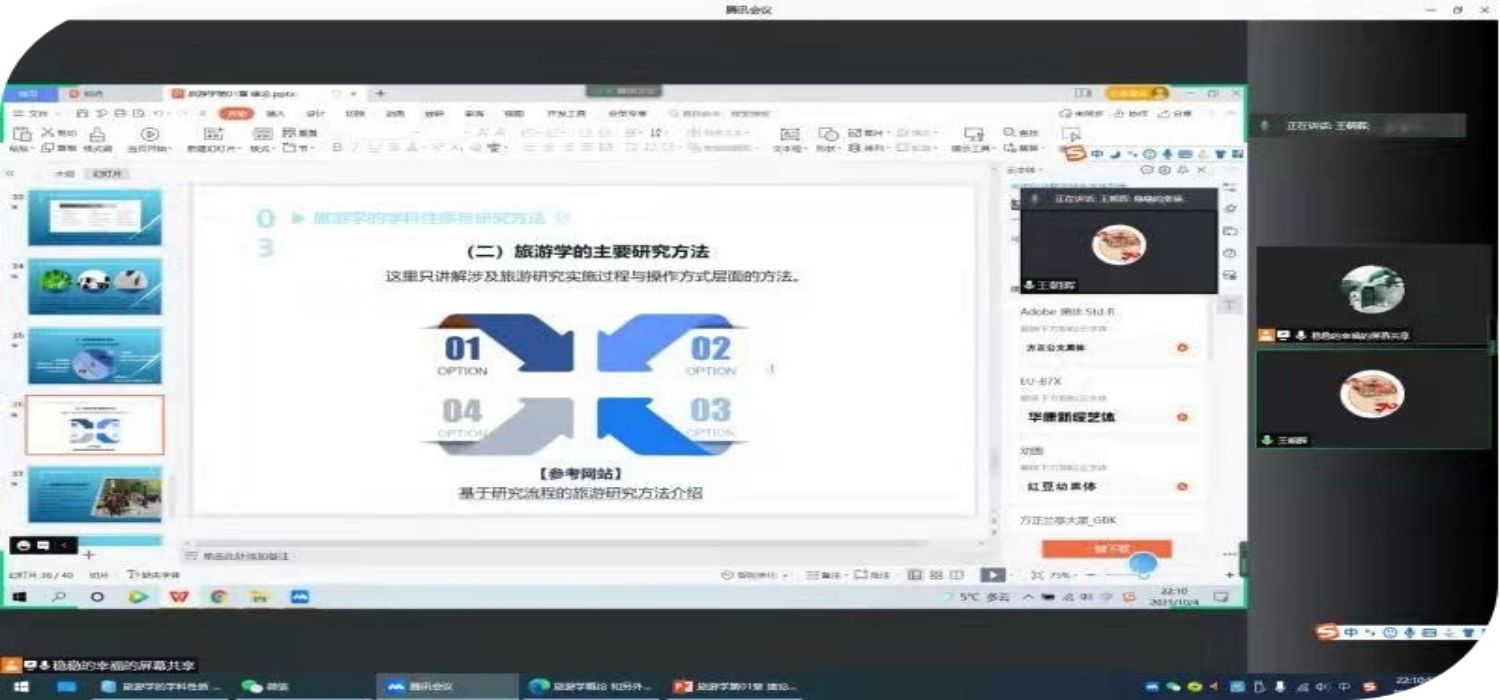The height and width of the screenshot is (700, 1500).
Task: Click the paste (粘贴) icon in ribbon
Action: click(x=21, y=135)
